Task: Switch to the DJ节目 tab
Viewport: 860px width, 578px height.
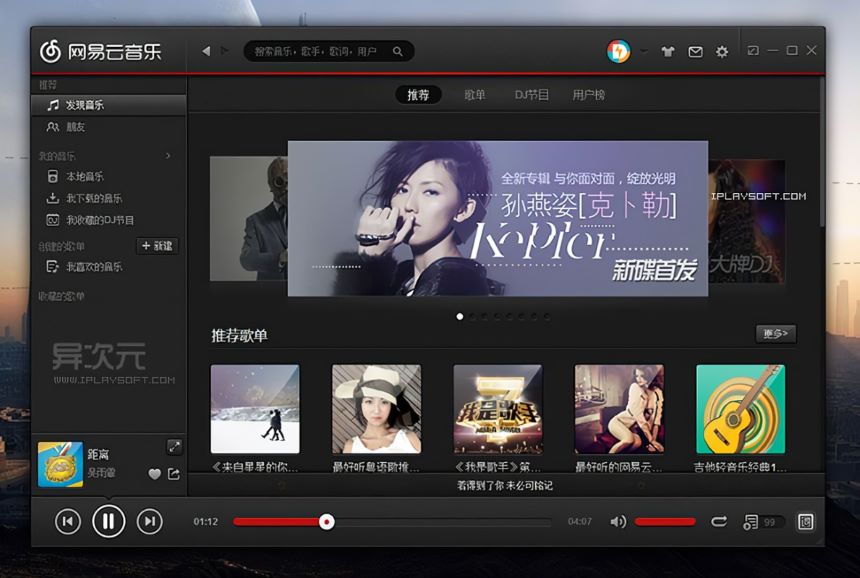Action: pyautogui.click(x=531, y=95)
